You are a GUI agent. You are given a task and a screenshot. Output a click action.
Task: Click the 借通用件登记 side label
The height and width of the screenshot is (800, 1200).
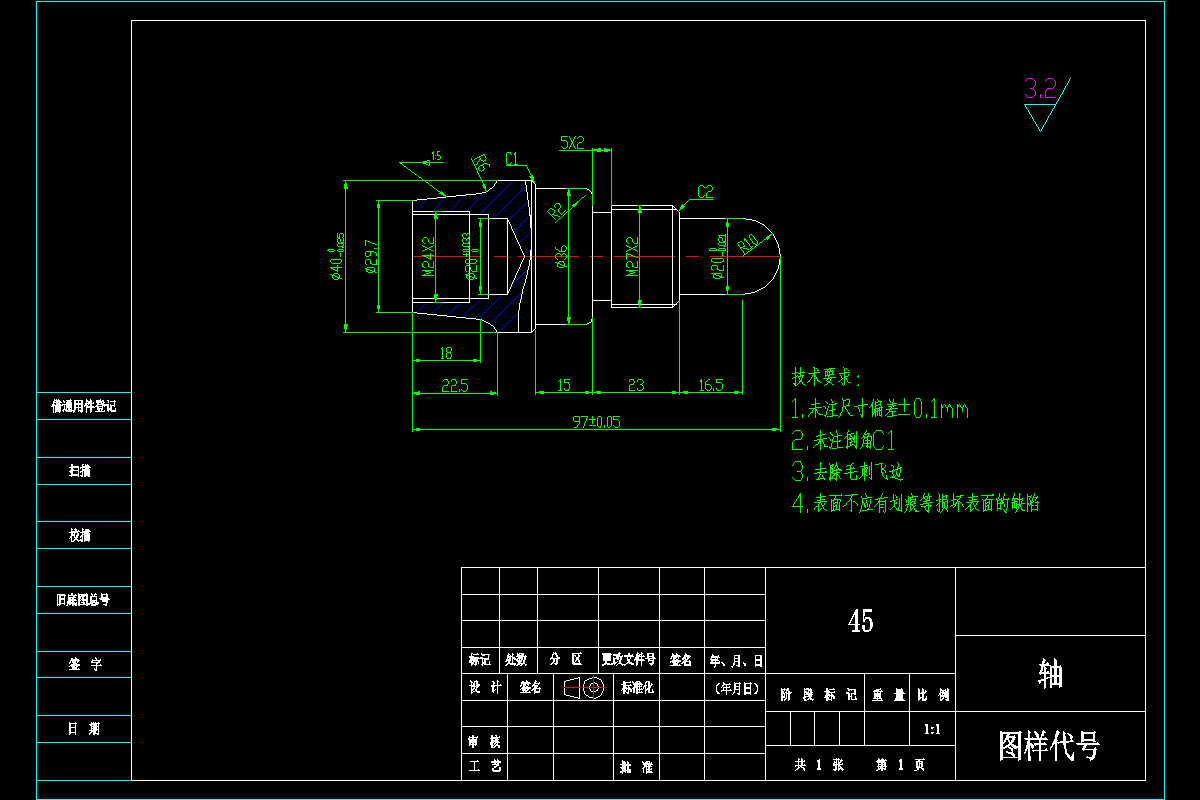(84, 406)
